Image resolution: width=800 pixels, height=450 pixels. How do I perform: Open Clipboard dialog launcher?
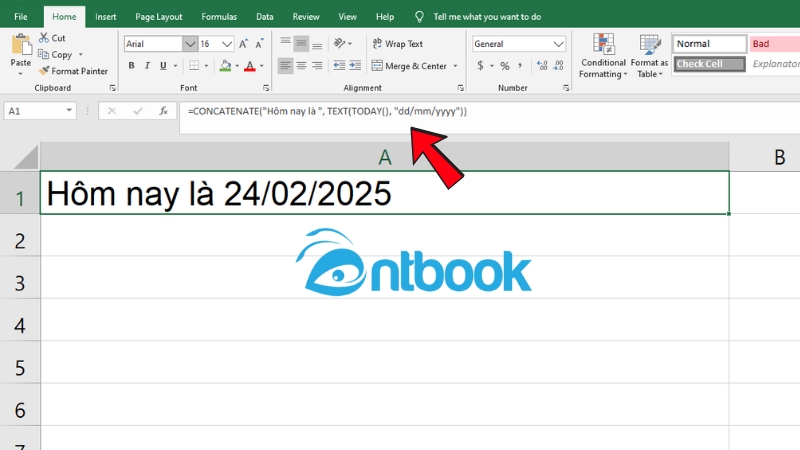(x=113, y=88)
